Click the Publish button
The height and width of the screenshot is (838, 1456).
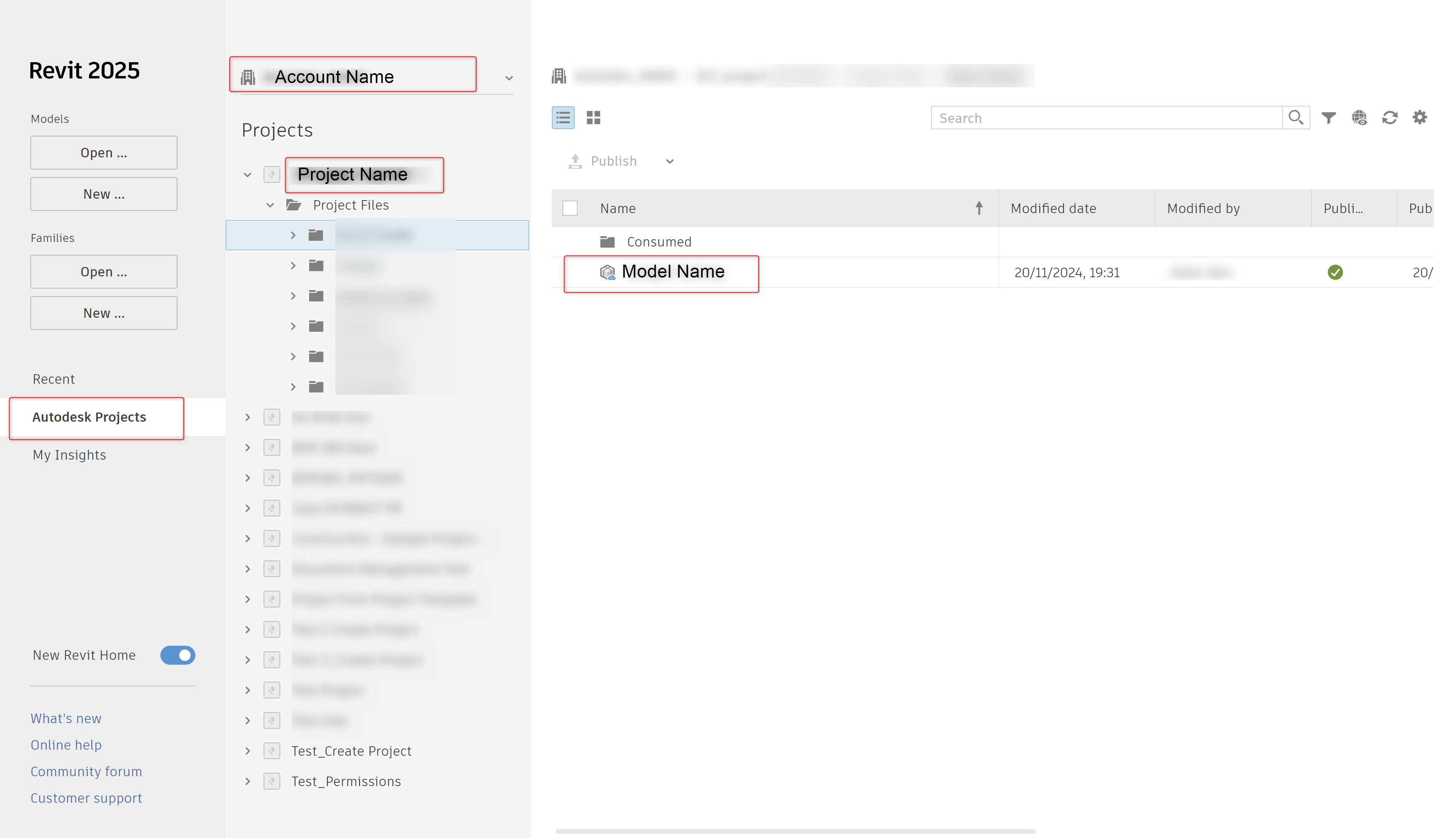tap(603, 161)
